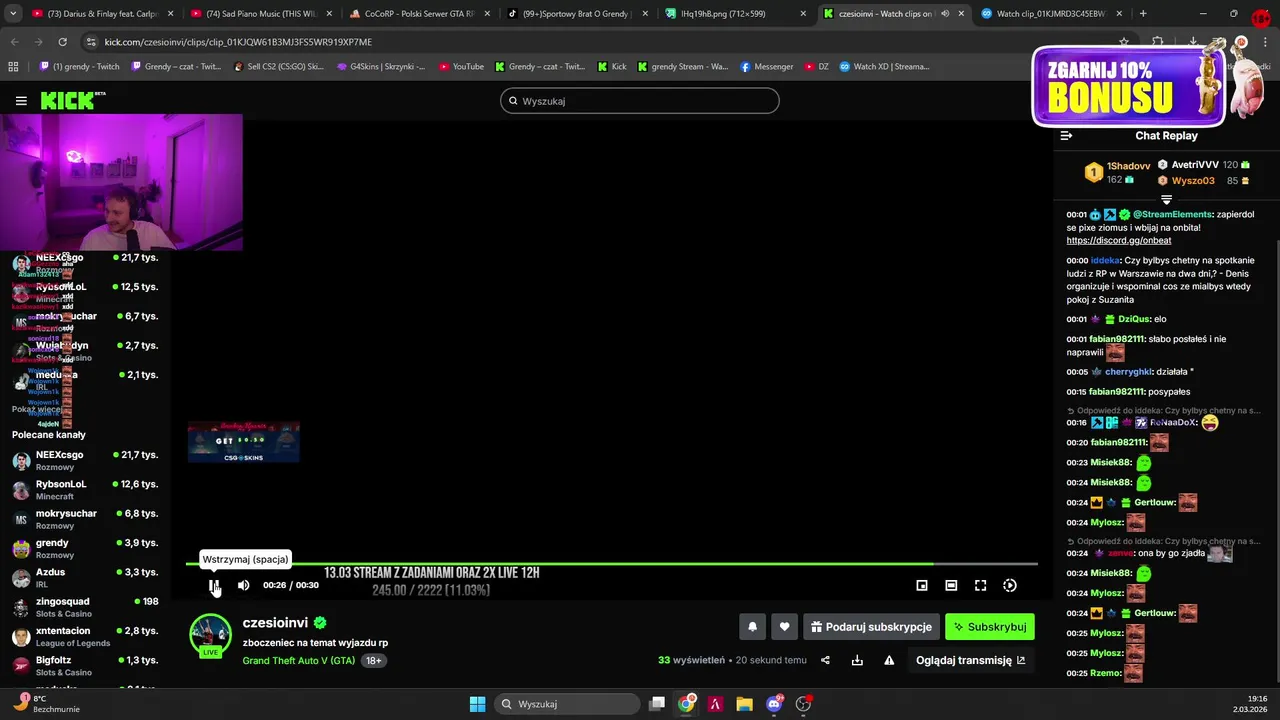Open 1Shadovv top gifter entry
Viewport: 1280px width, 720px height.
click(x=1117, y=173)
